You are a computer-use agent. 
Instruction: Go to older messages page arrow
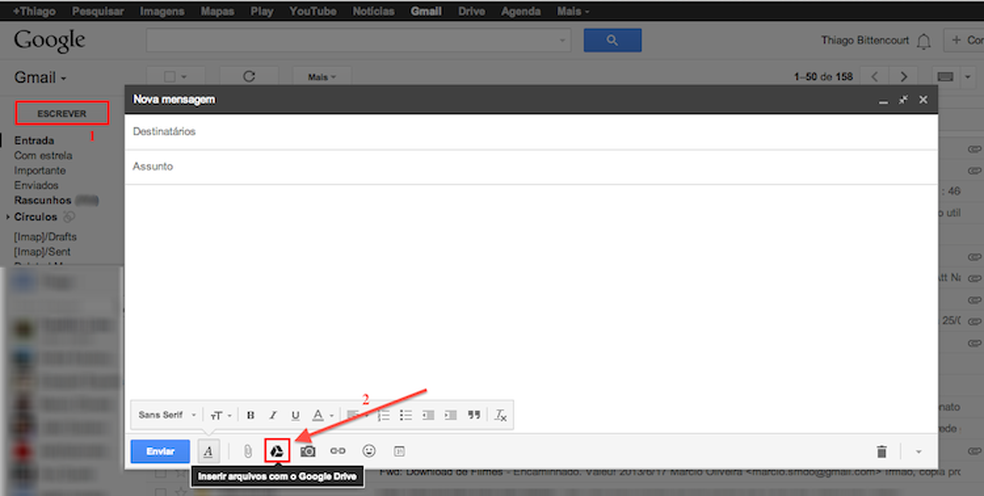tap(904, 77)
